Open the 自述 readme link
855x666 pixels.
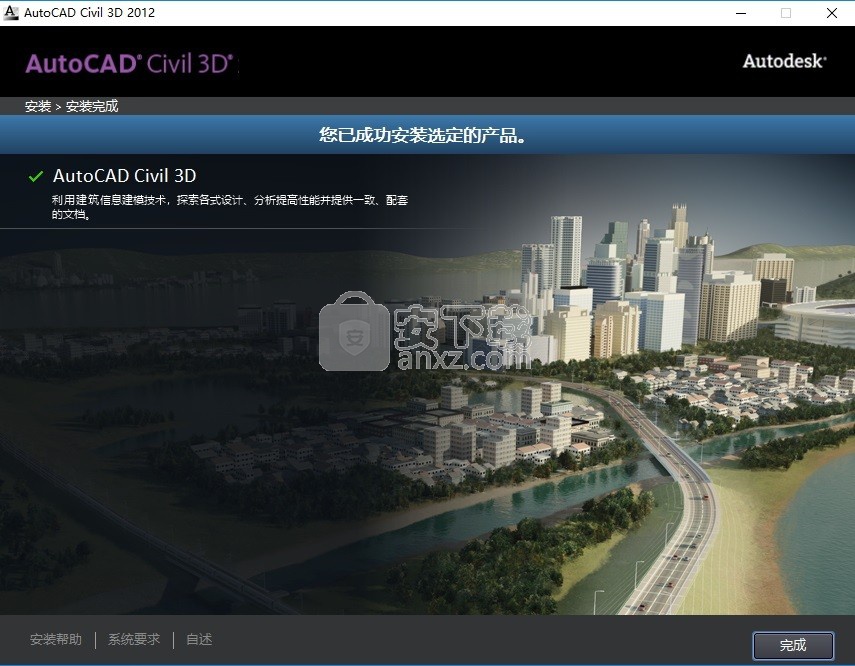click(x=199, y=639)
